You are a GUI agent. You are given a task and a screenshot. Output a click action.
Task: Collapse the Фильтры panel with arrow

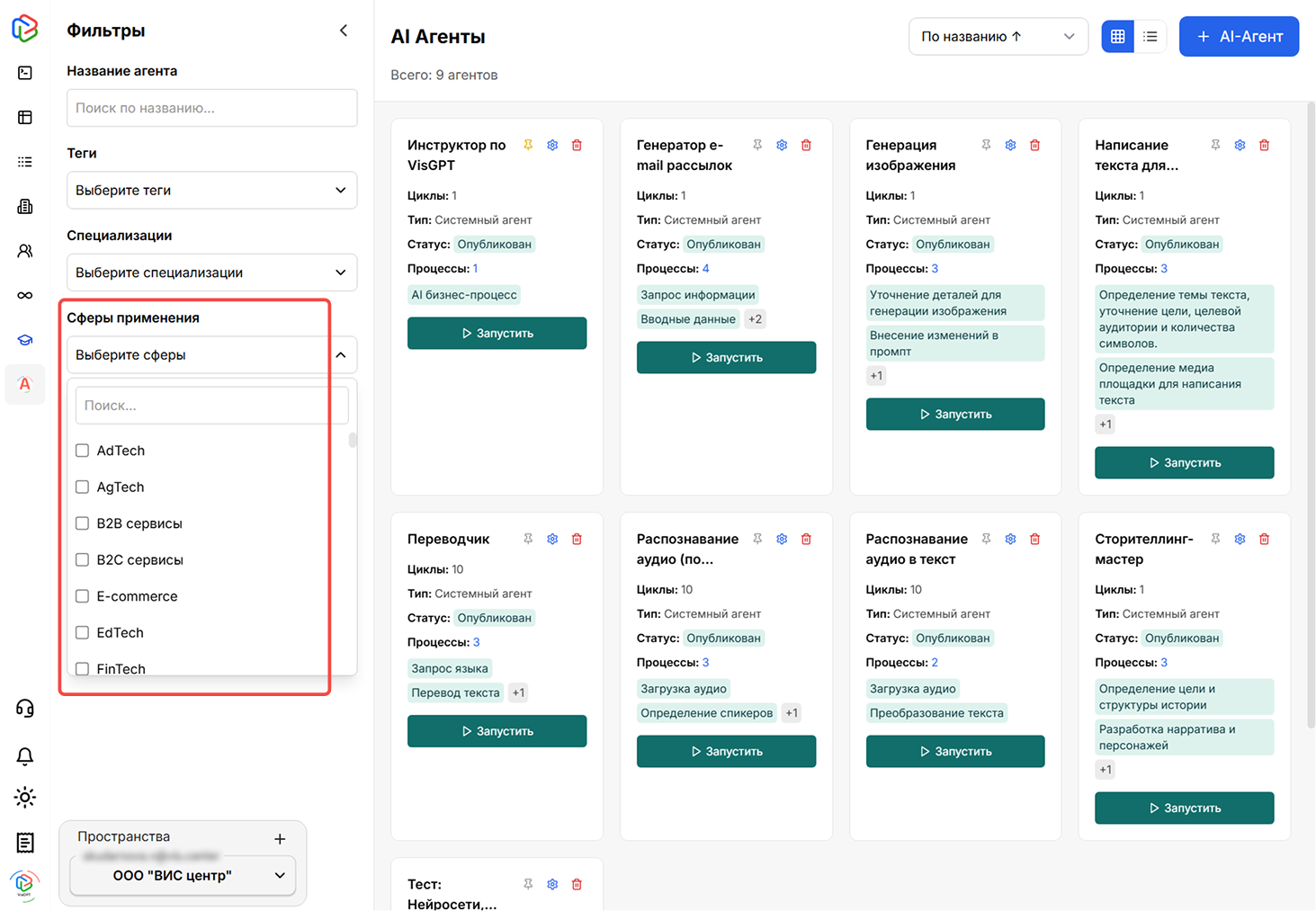[344, 31]
